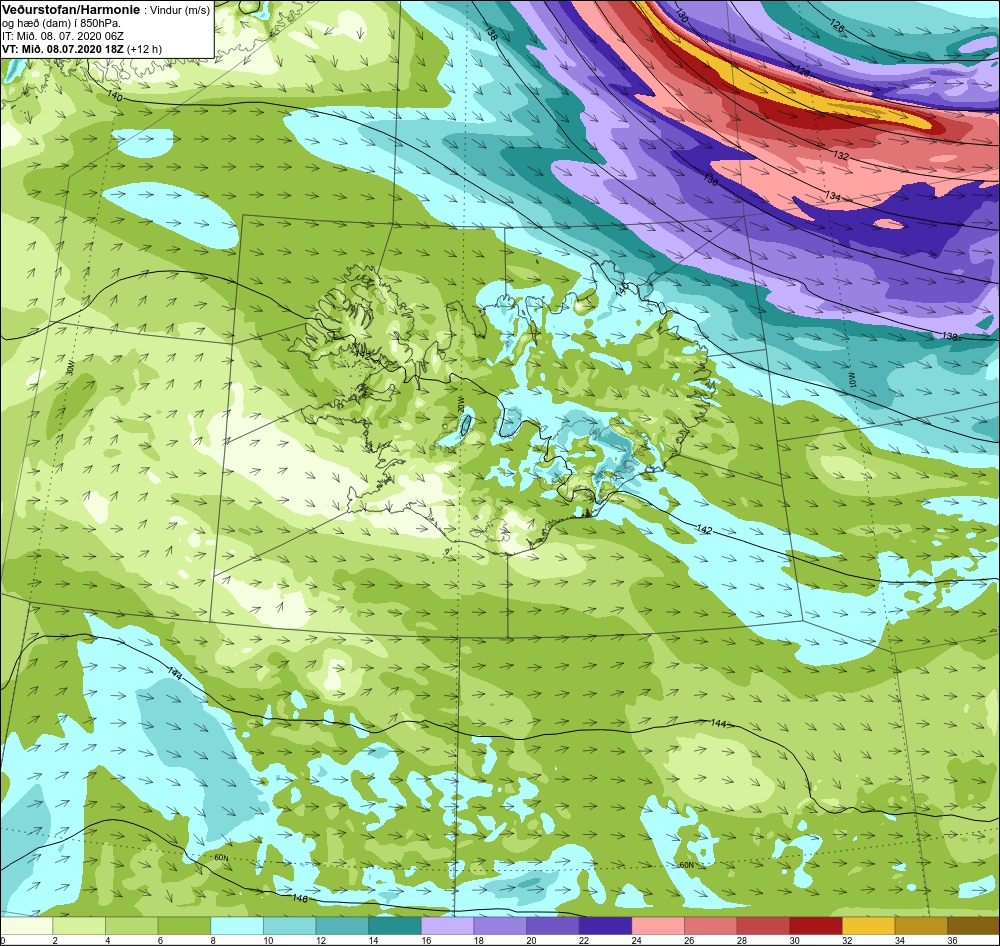Select the legend scale value 16

[x=426, y=940]
